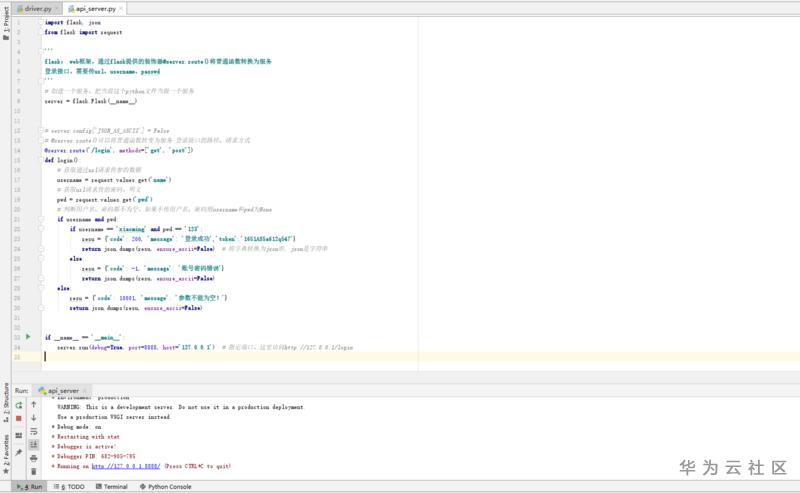800x493 pixels.
Task: Toggle scroll to end in Run console
Action: click(x=34, y=445)
